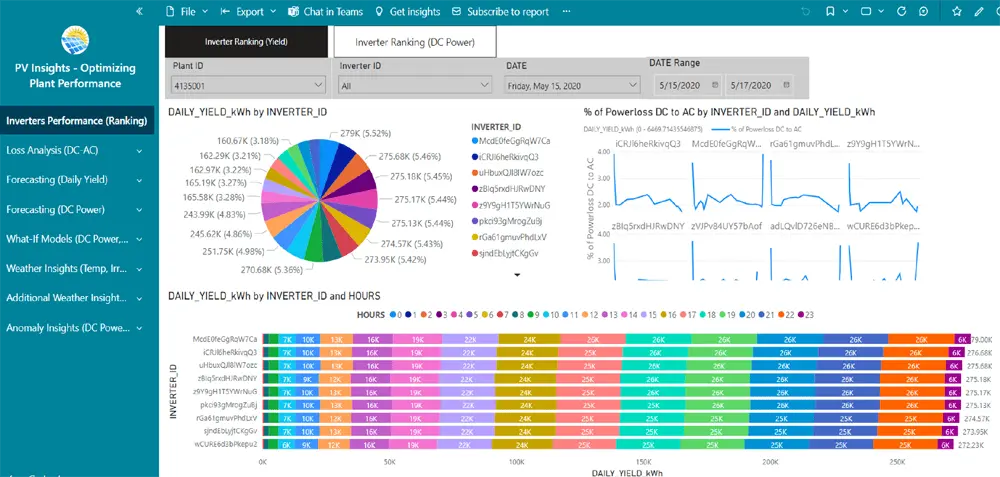
Task: Favorite this report with star icon
Action: click(x=955, y=12)
